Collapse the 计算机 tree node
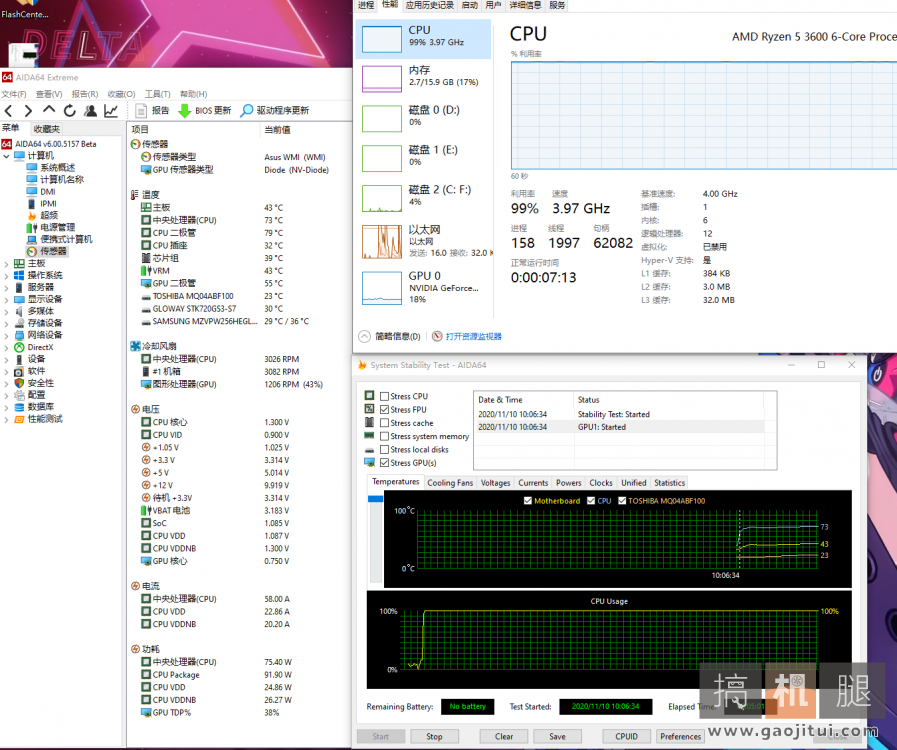Viewport: 897px width, 750px height. [6, 156]
